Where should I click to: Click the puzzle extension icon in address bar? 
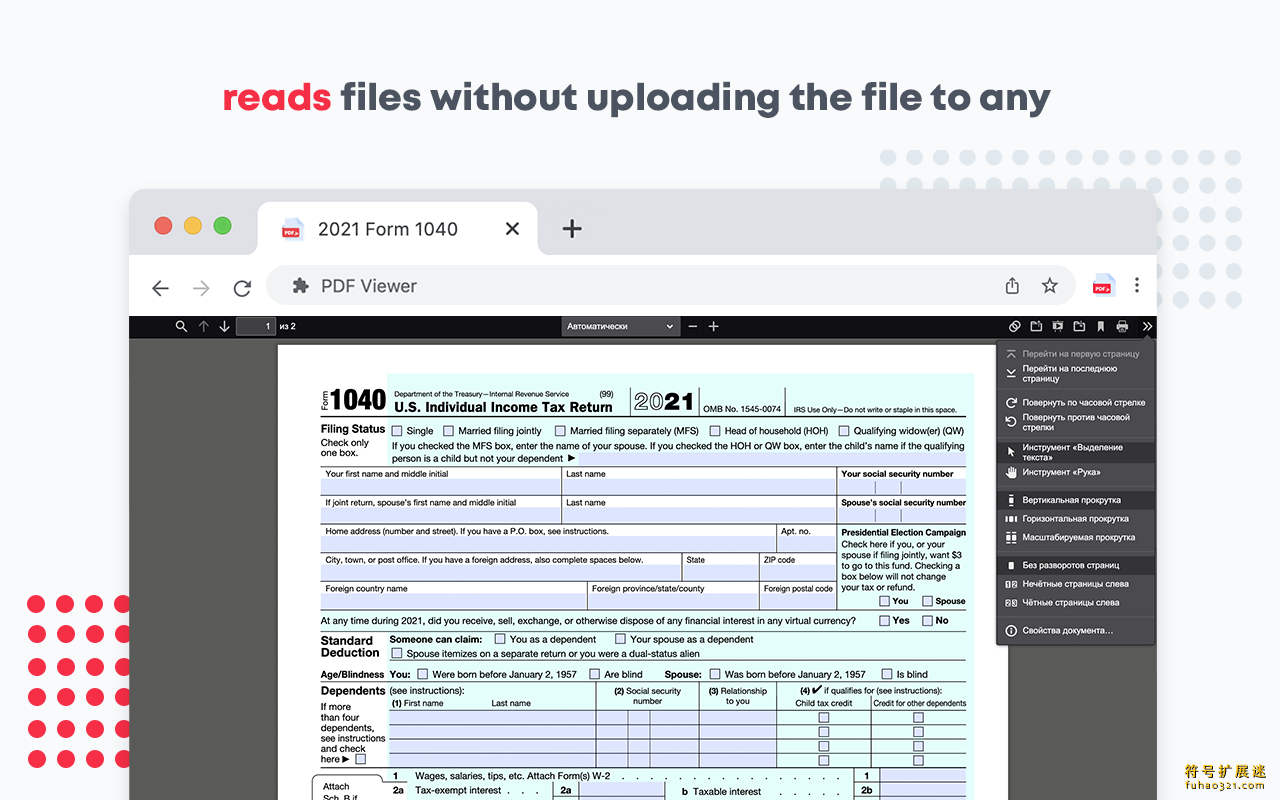click(x=300, y=286)
